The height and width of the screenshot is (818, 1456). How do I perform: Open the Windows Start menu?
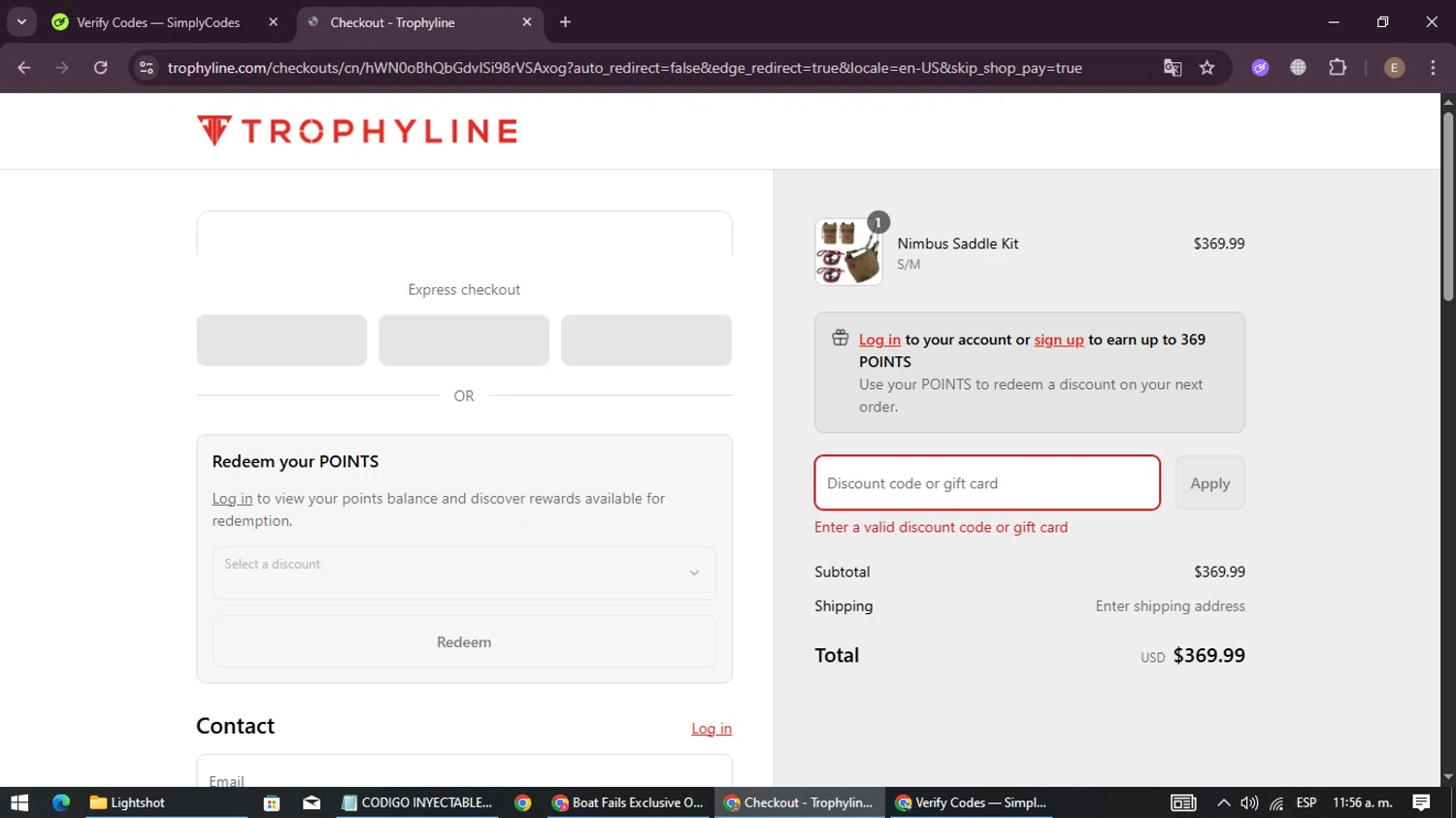click(x=19, y=802)
